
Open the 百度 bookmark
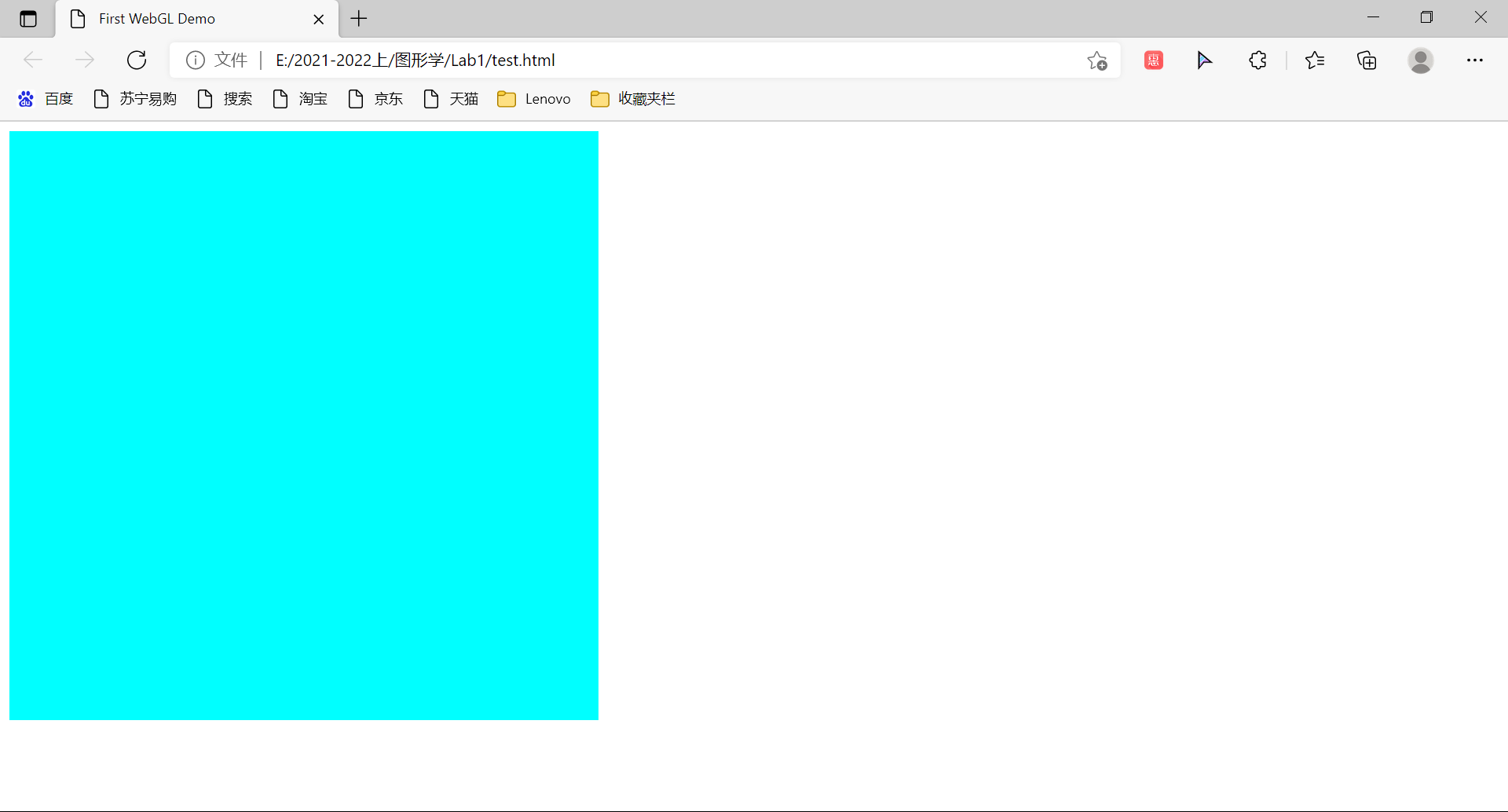click(x=46, y=99)
